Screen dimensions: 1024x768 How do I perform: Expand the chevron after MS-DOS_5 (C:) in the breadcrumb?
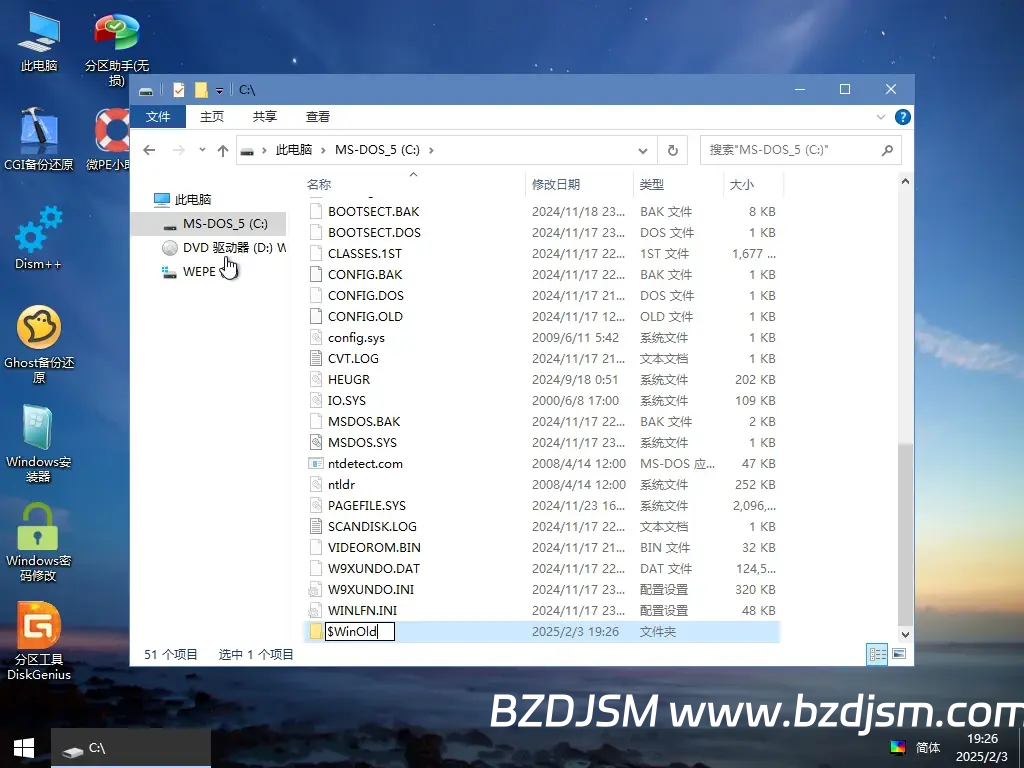point(431,150)
